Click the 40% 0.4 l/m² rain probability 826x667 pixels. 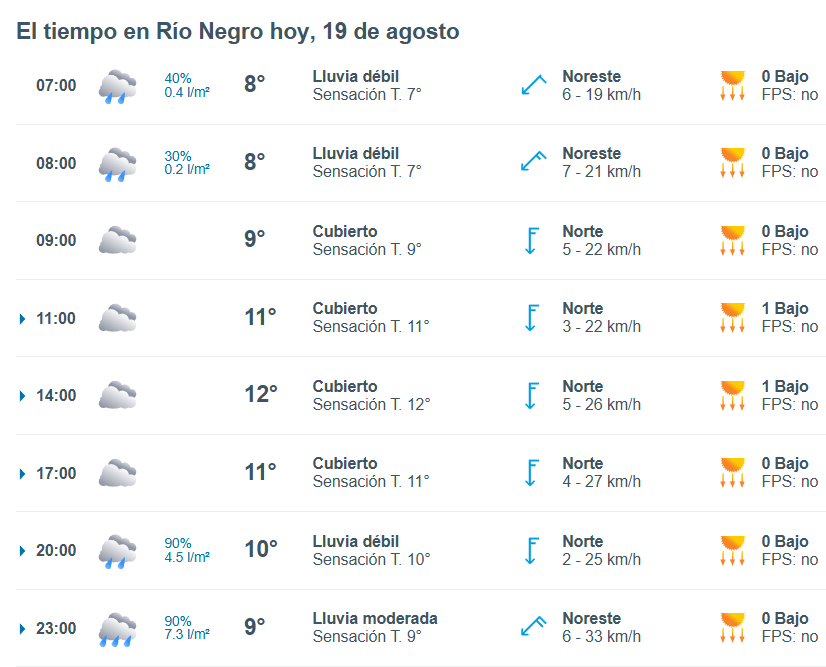click(187, 85)
